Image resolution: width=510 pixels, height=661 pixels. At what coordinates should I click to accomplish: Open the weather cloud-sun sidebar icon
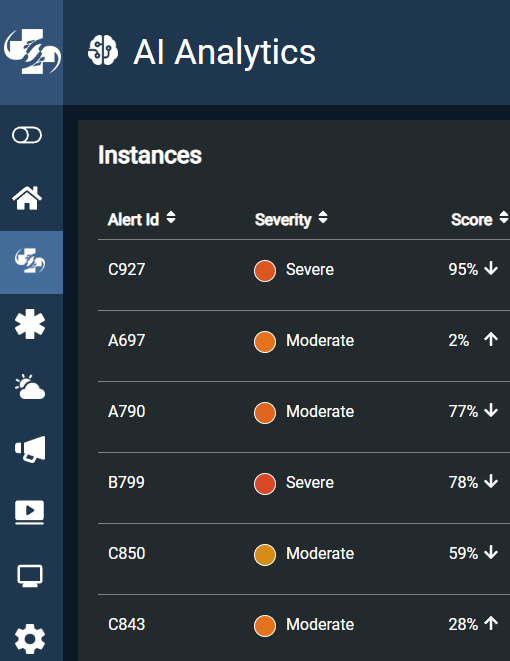tap(30, 387)
